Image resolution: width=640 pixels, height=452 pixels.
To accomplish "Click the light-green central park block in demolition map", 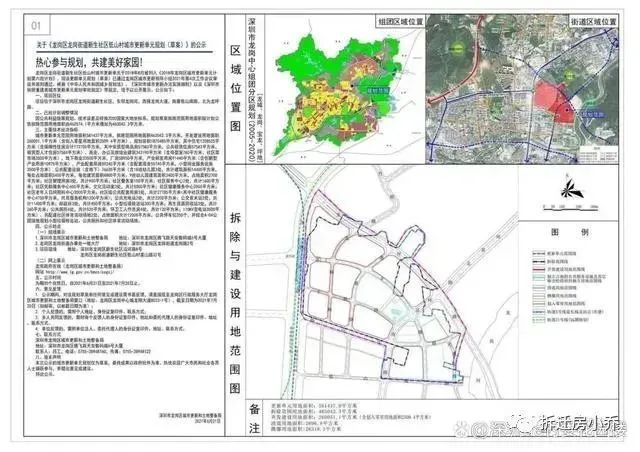I will tap(395, 310).
